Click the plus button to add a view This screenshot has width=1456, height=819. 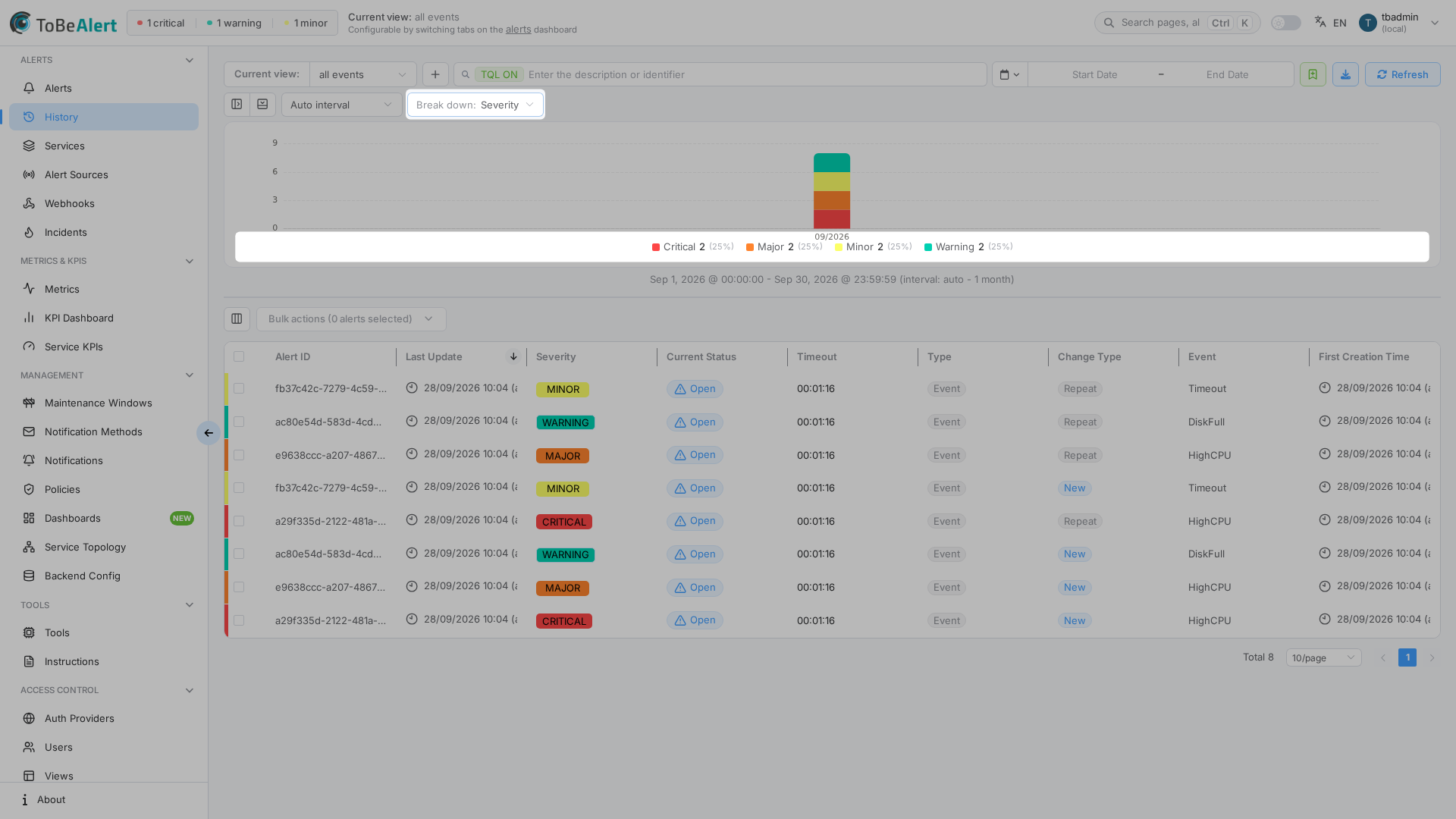(x=435, y=74)
